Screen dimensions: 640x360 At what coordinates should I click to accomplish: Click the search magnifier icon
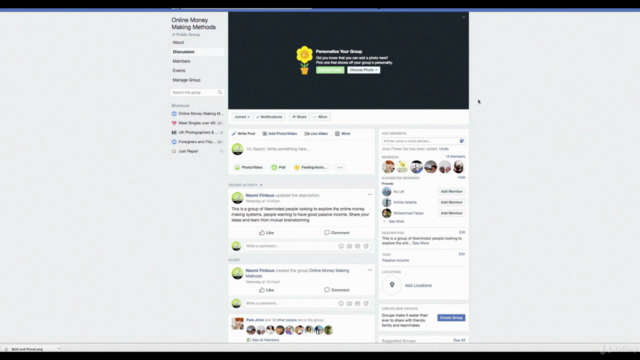(220, 93)
